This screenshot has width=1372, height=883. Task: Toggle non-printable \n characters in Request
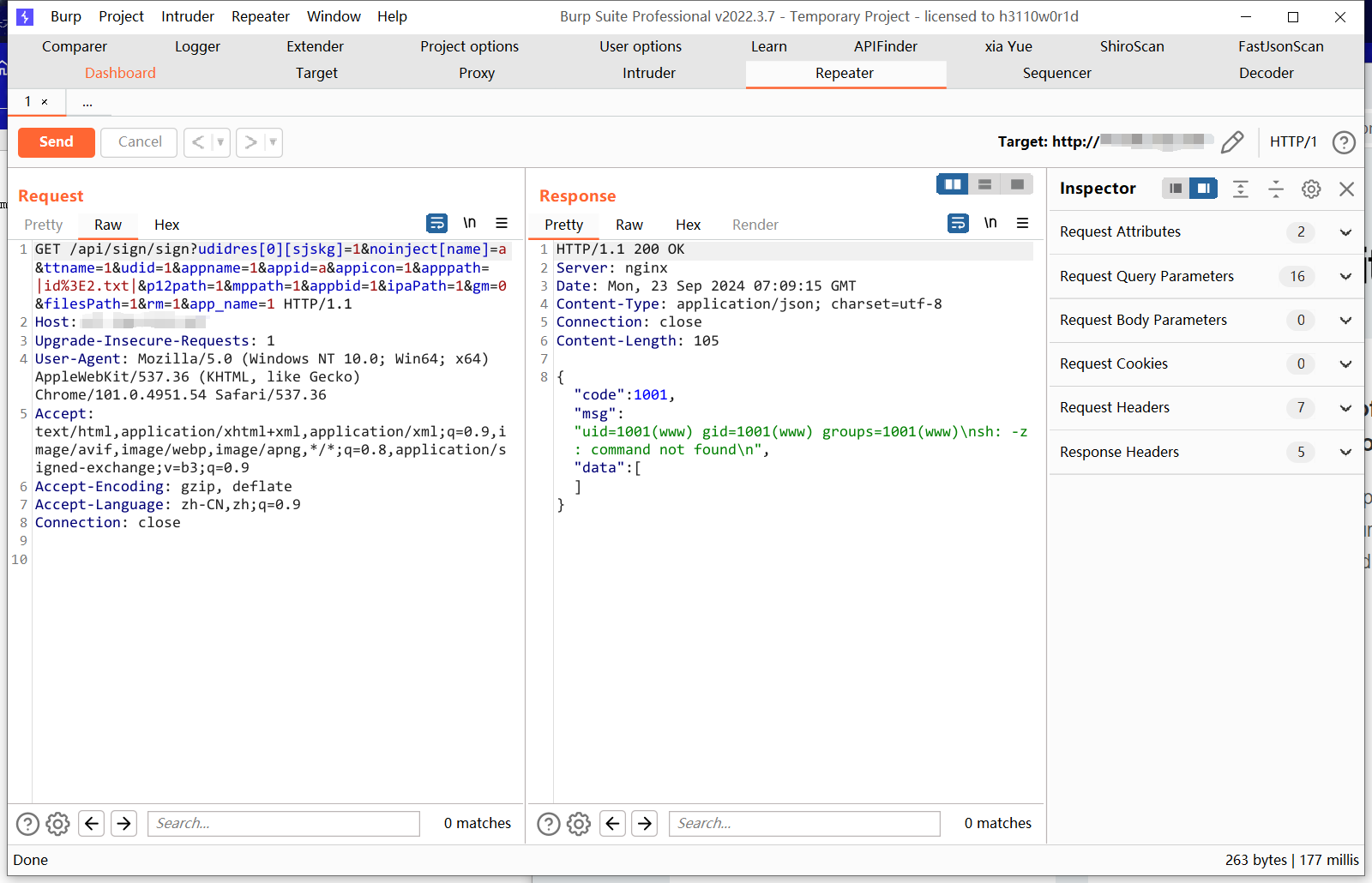(469, 223)
